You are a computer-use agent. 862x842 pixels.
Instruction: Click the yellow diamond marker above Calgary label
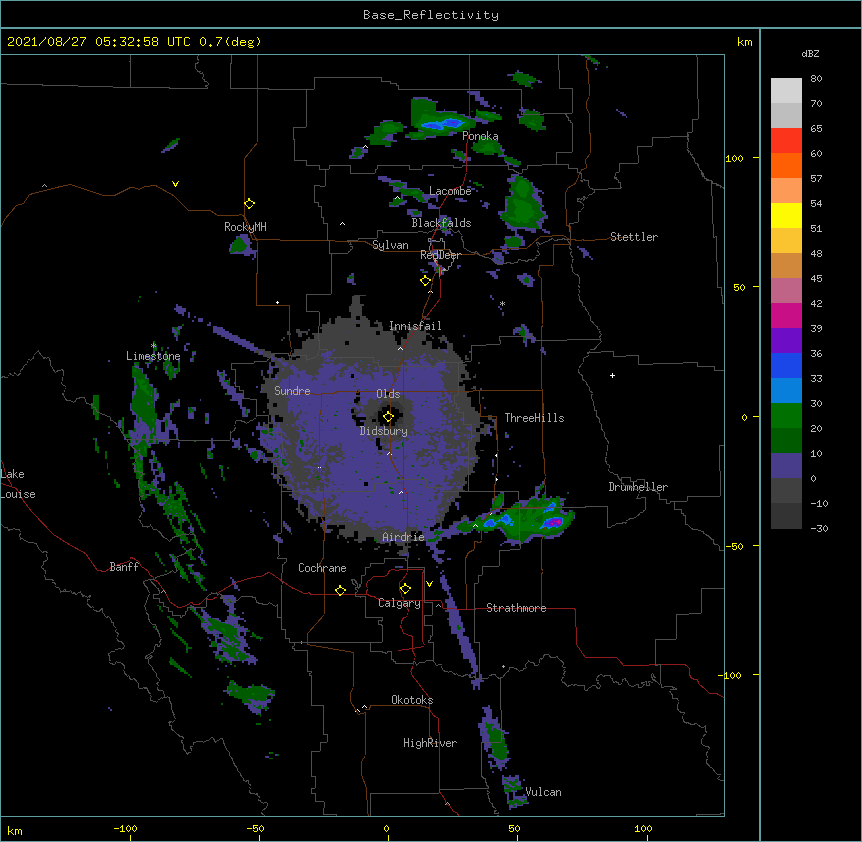[405, 589]
